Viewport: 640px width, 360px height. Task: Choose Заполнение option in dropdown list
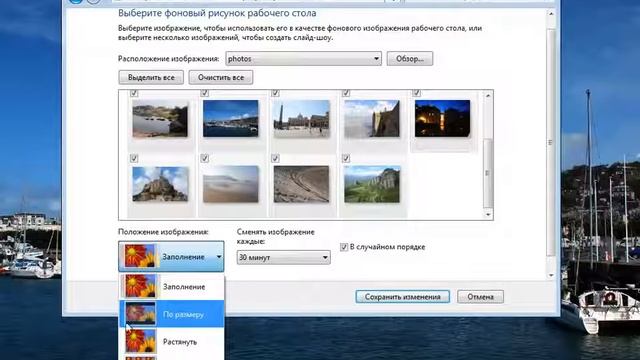(171, 287)
